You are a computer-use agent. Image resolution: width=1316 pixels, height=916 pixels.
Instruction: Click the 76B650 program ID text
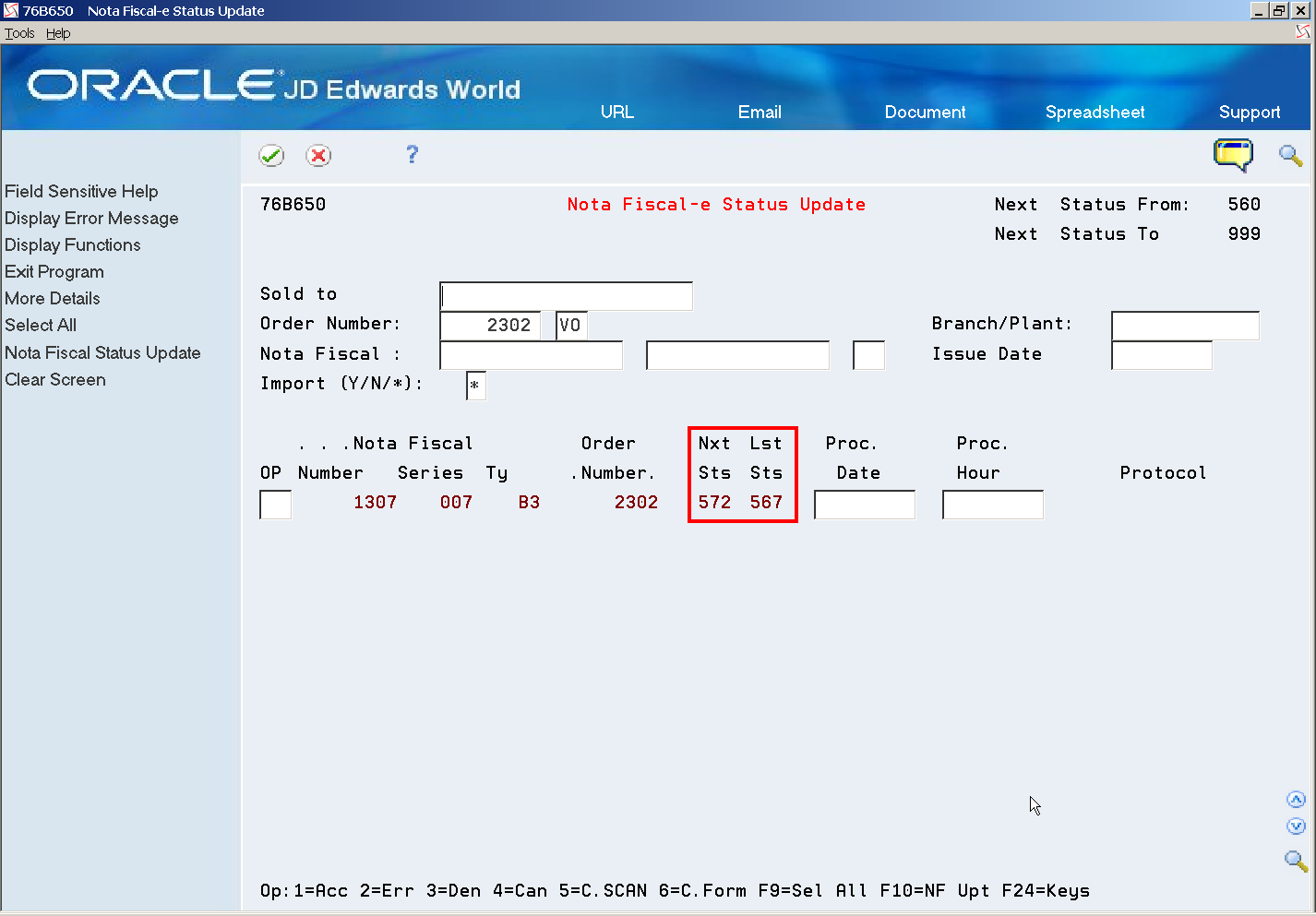point(293,205)
